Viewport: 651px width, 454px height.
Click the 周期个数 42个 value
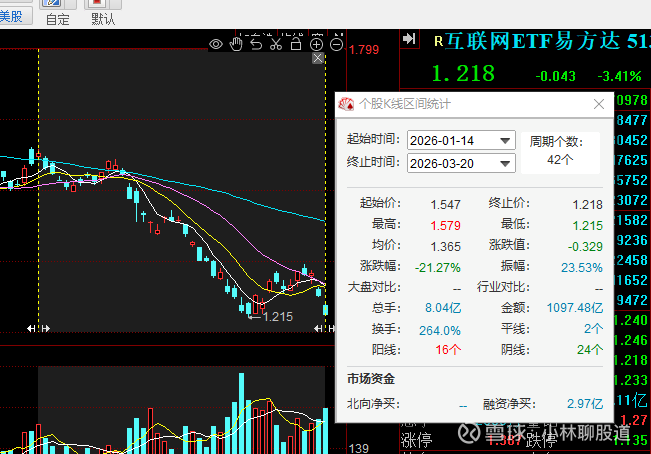click(x=560, y=159)
